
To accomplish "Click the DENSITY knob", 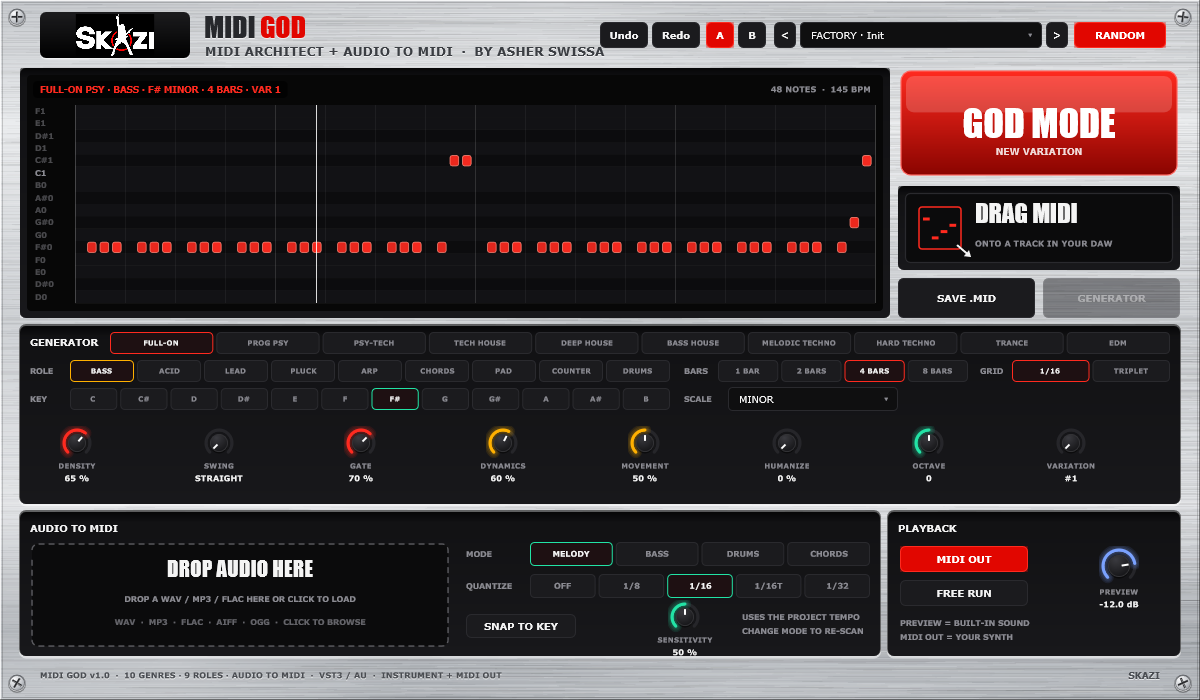I will [x=77, y=442].
